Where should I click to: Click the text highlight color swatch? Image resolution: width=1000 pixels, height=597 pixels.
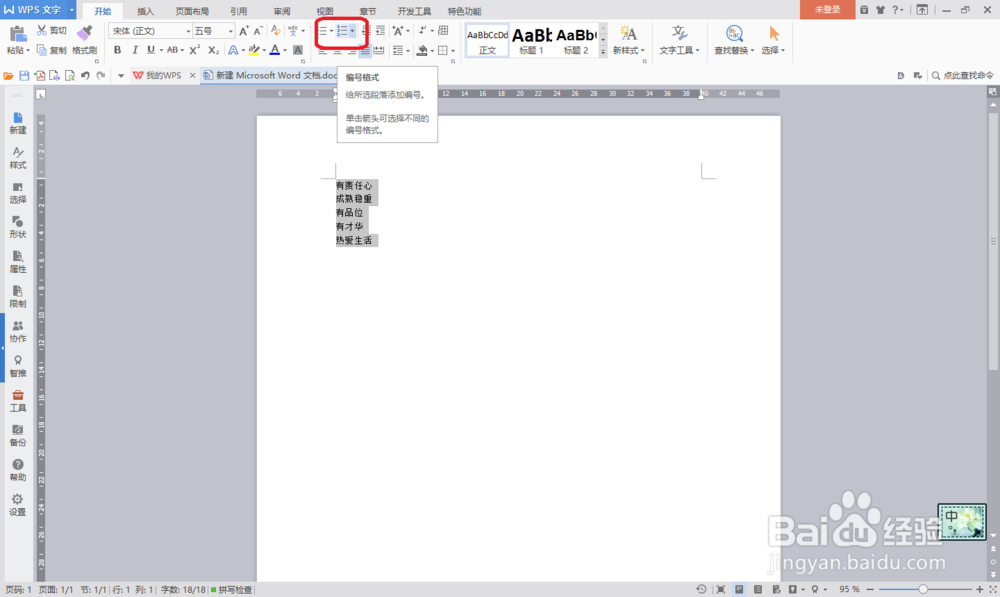pyautogui.click(x=253, y=50)
